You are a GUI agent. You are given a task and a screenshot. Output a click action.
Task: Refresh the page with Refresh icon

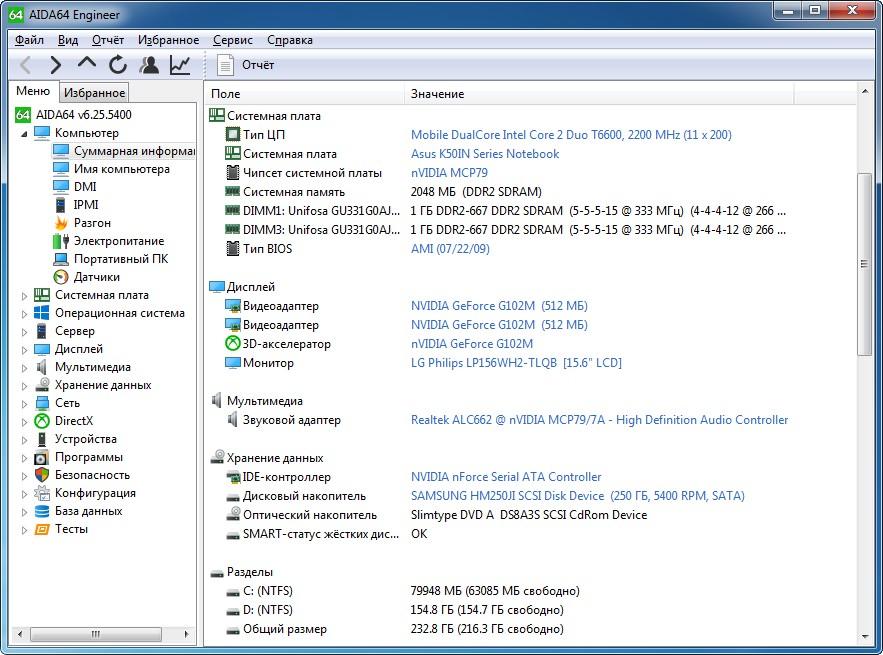click(118, 65)
